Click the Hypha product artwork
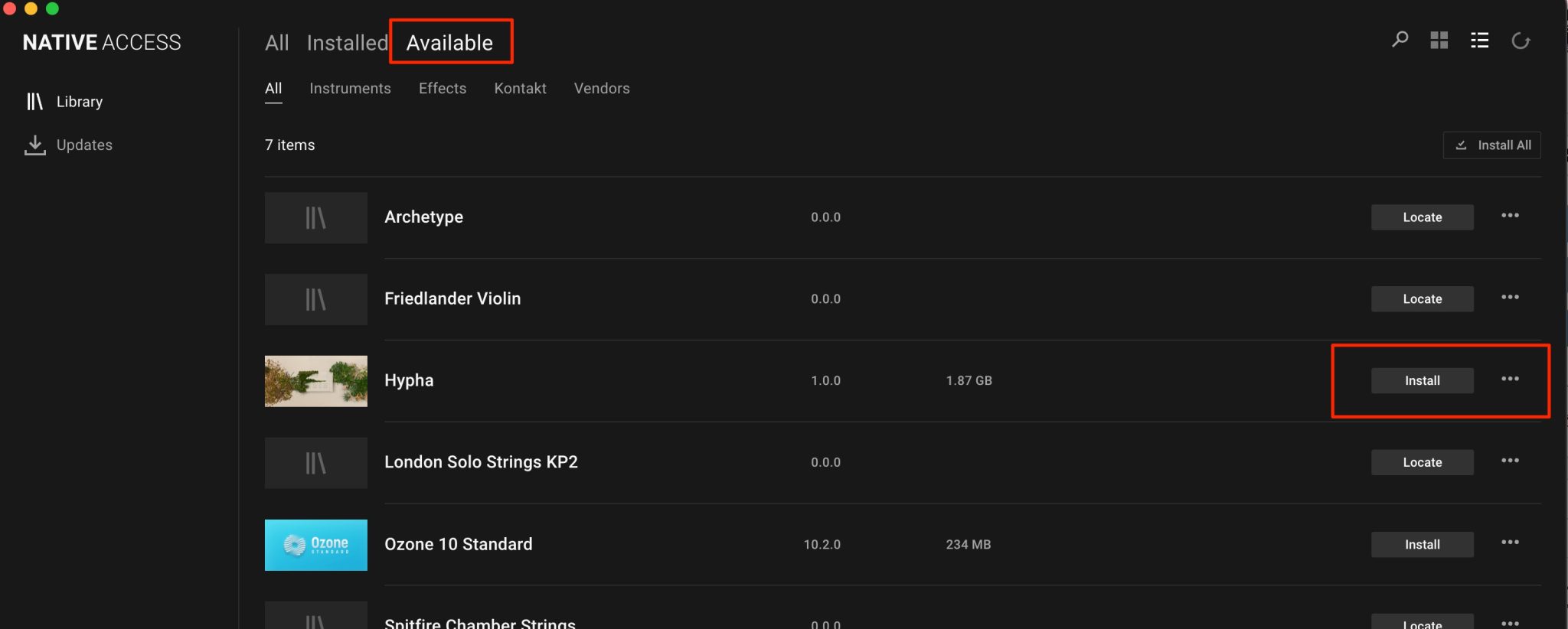 coord(315,381)
